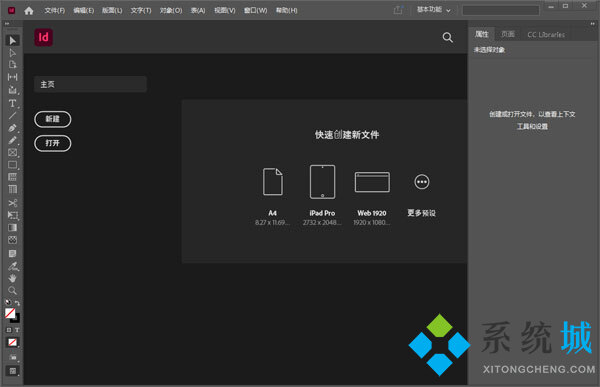The width and height of the screenshot is (600, 387).
Task: Toggle the view mode button
Action: [x=12, y=357]
